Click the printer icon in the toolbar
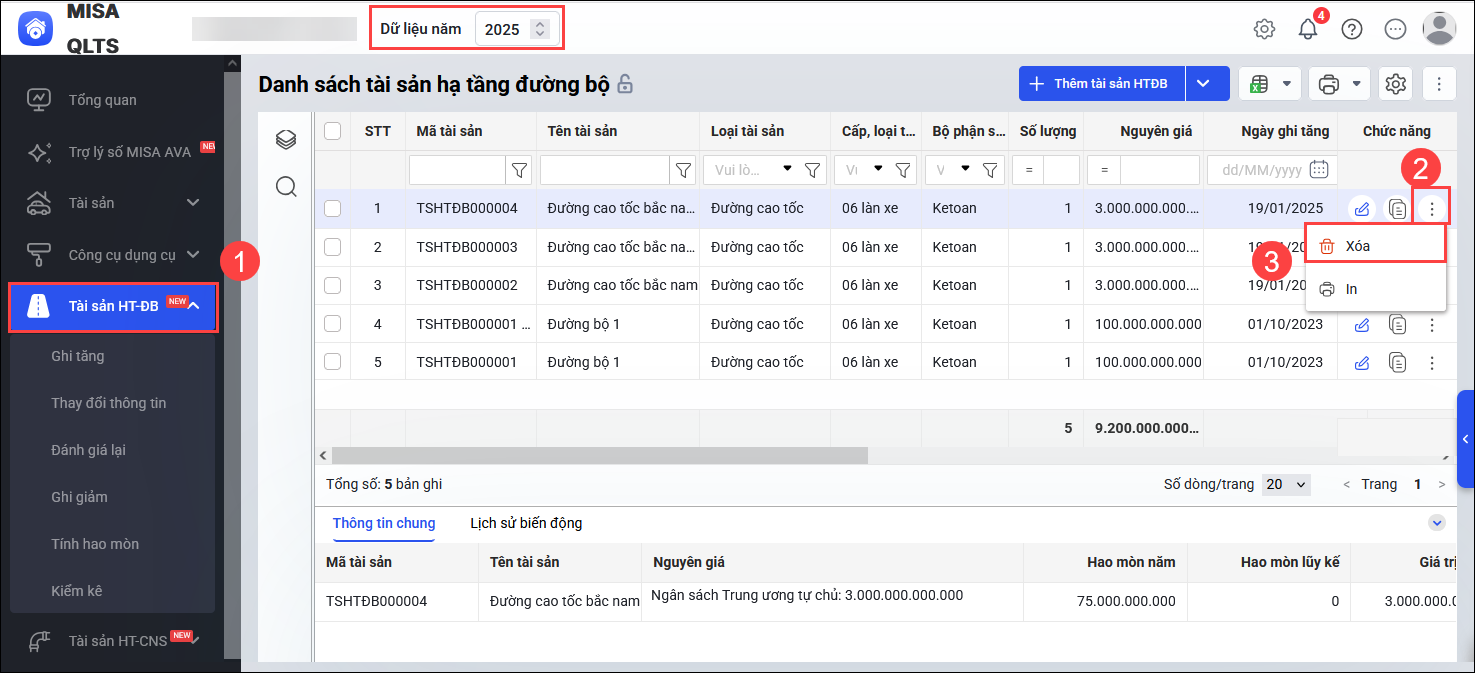Viewport: 1475px width, 673px height. coord(1329,84)
